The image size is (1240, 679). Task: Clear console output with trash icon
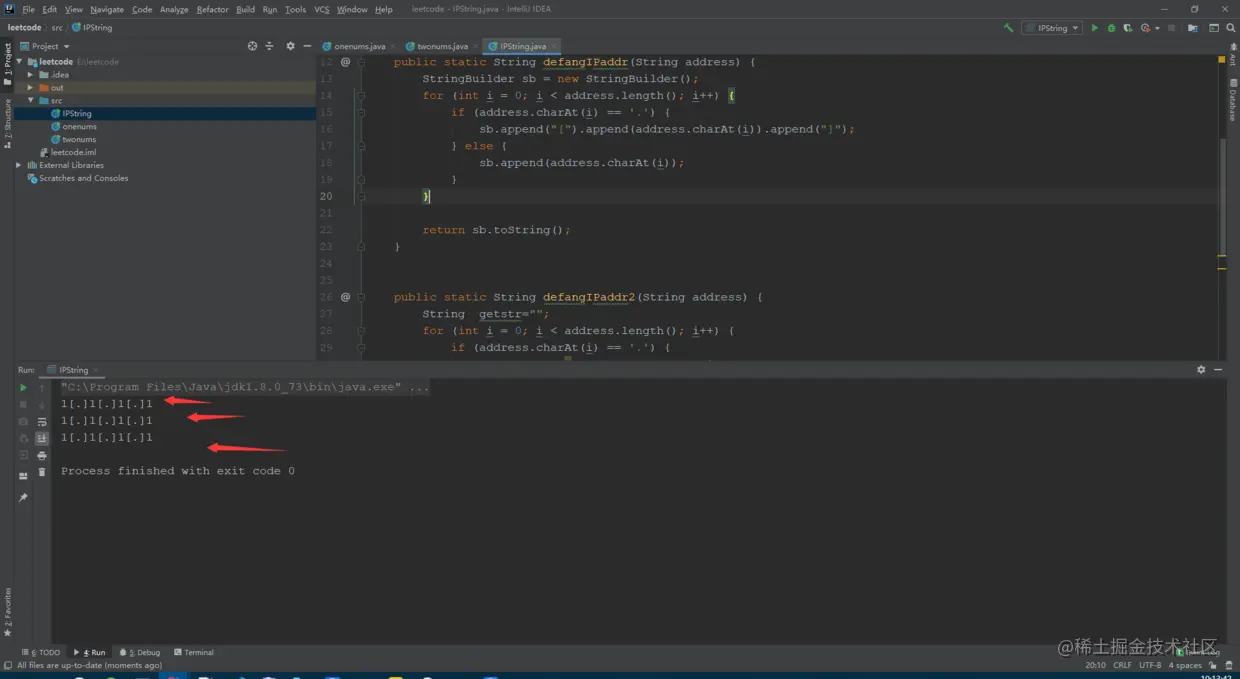click(x=42, y=472)
